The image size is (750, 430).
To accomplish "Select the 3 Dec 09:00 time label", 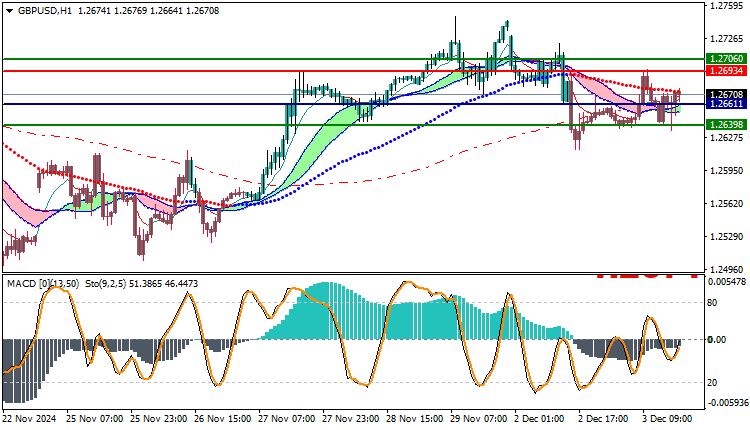I will pos(667,419).
